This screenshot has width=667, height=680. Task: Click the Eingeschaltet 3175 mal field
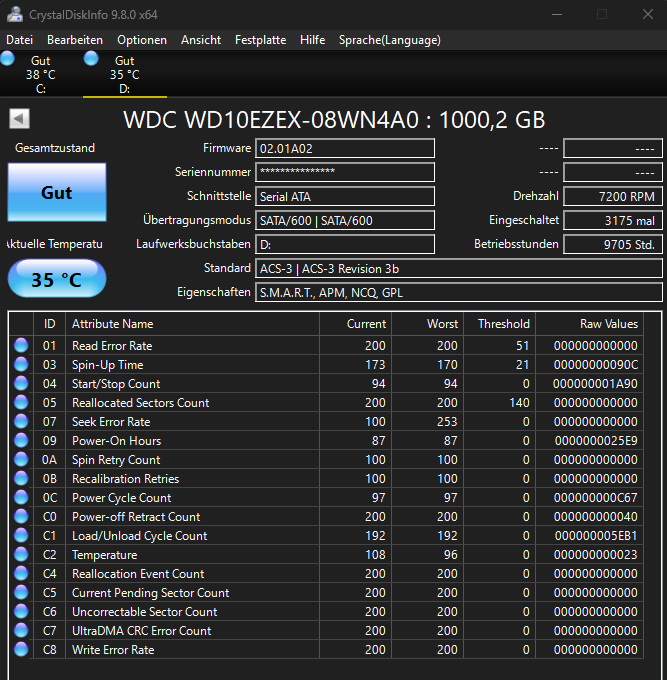pyautogui.click(x=613, y=220)
